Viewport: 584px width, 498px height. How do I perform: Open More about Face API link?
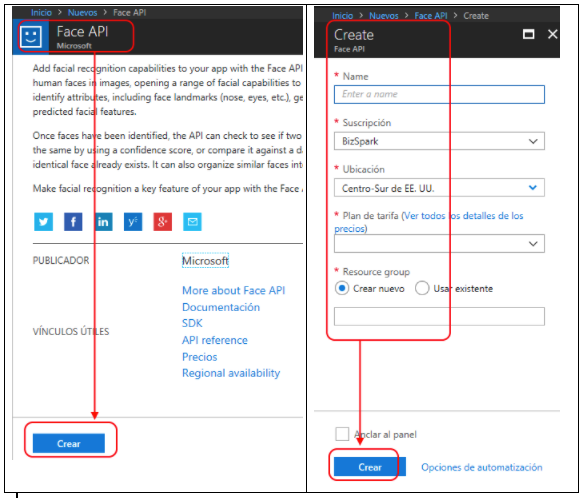(234, 291)
